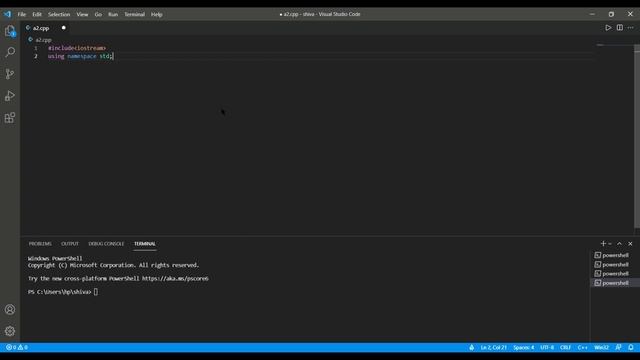Run the C++ file with play button

(608, 28)
